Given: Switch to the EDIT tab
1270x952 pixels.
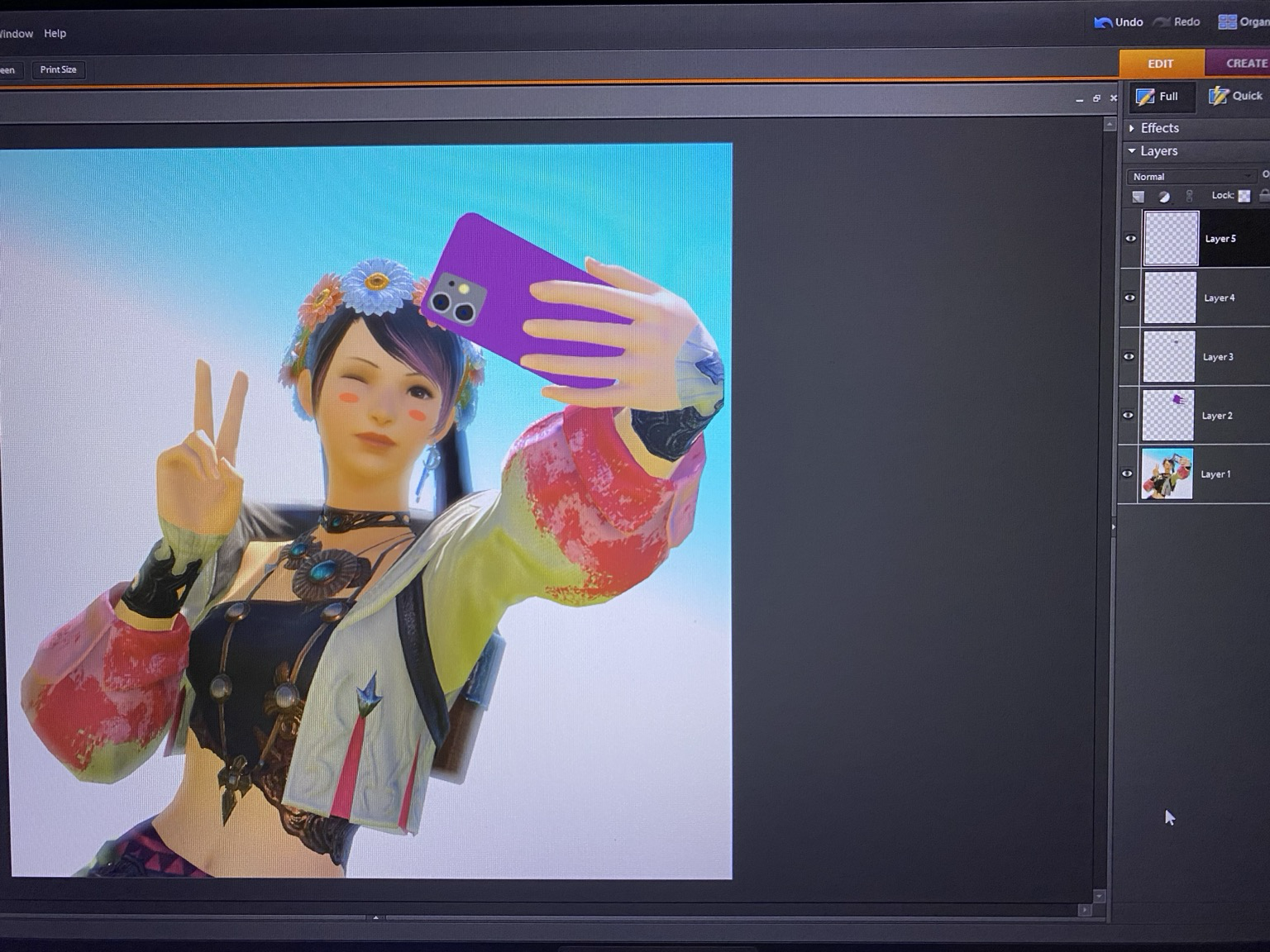Looking at the screenshot, I should (1161, 64).
